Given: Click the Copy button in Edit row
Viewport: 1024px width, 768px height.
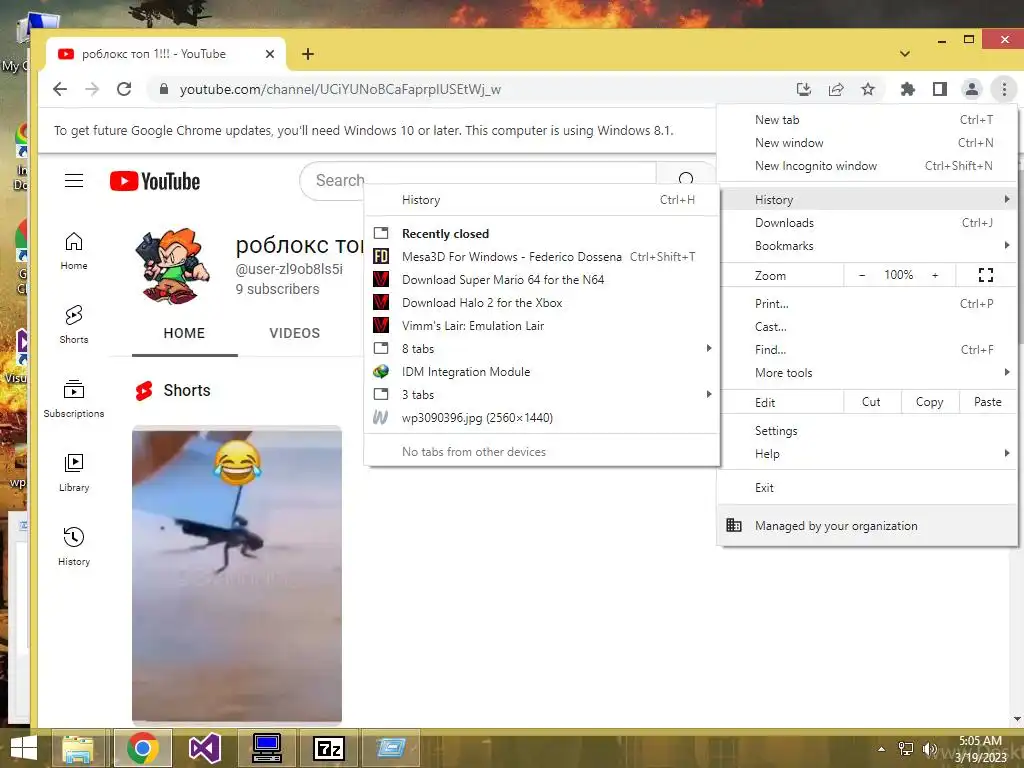Looking at the screenshot, I should (x=929, y=402).
